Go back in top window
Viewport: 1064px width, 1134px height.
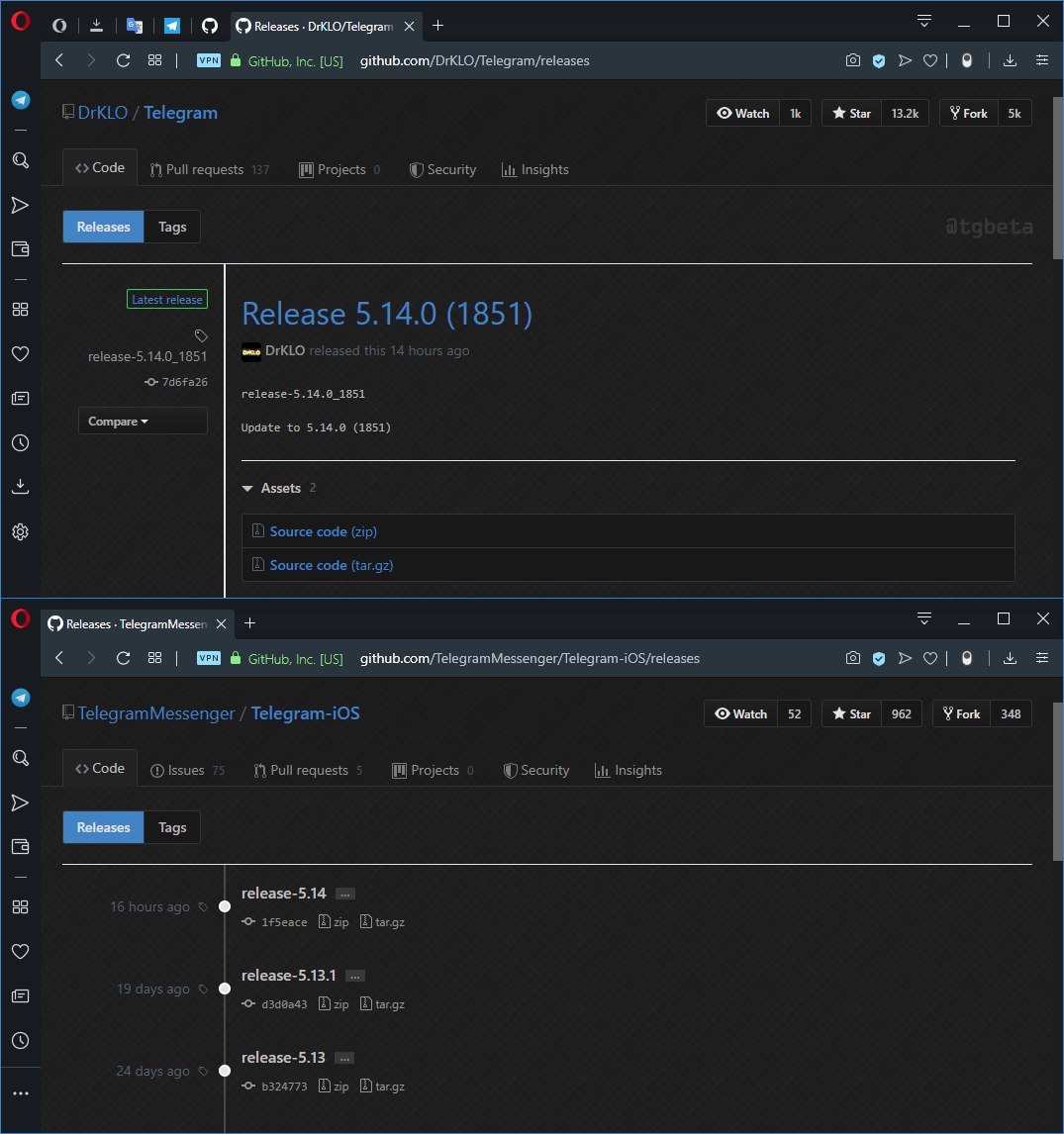click(x=60, y=60)
